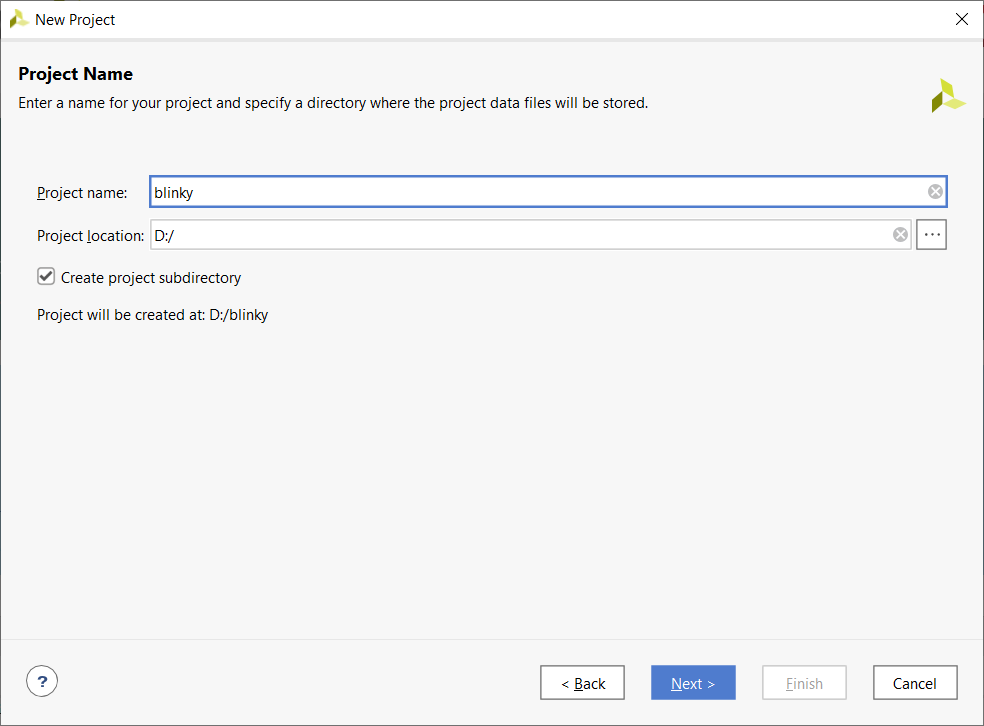
Task: Click Next to continue the wizard
Action: tap(693, 683)
